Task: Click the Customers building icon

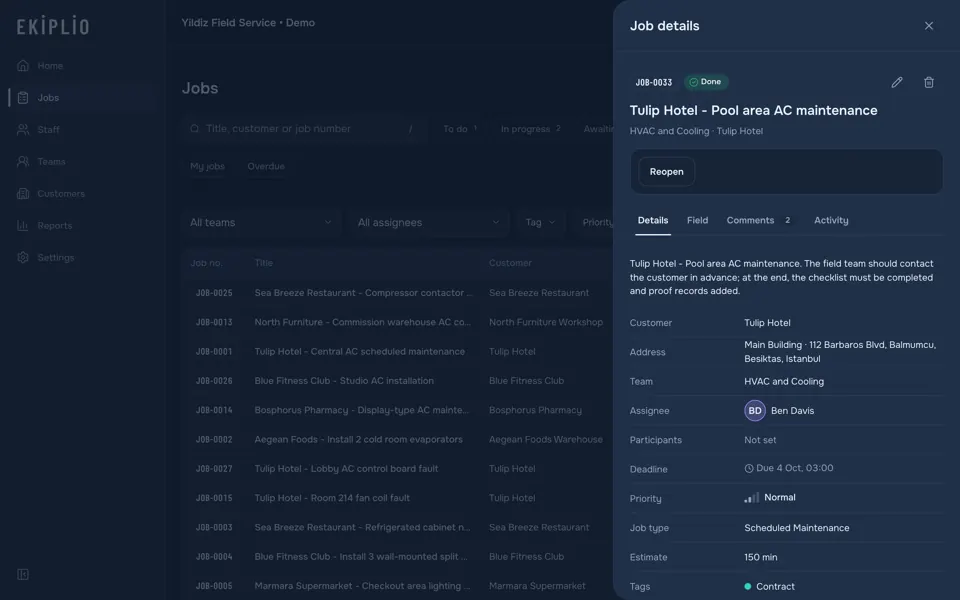Action: [x=23, y=193]
